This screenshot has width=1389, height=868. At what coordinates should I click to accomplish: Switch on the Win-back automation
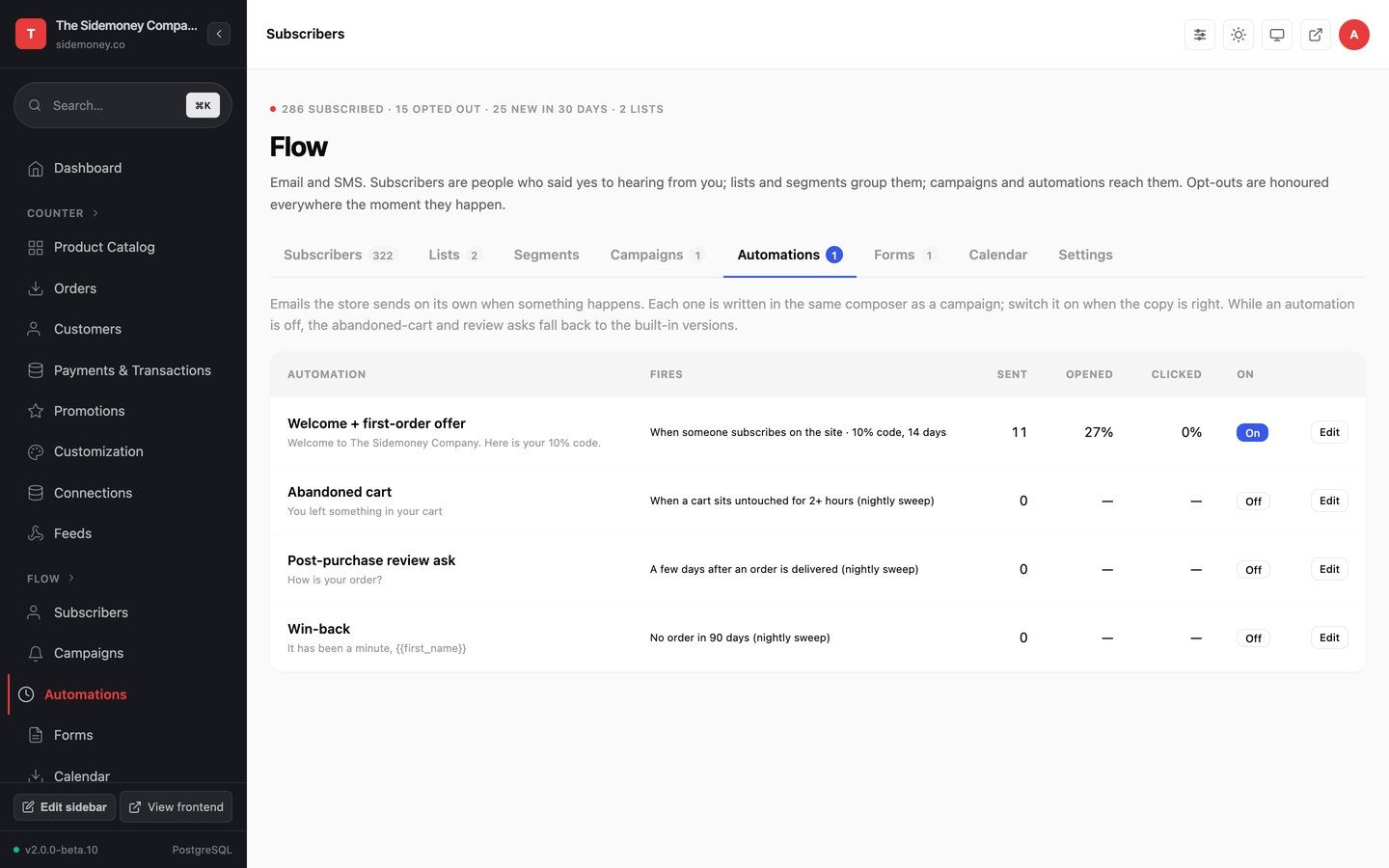[1253, 638]
